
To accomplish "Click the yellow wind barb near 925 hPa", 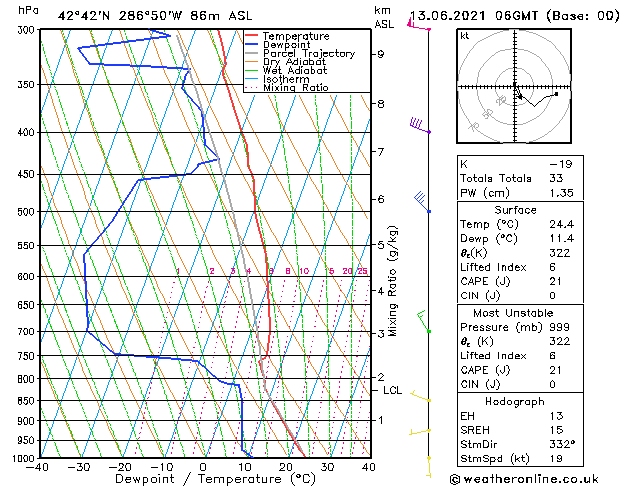I will pos(420,431).
